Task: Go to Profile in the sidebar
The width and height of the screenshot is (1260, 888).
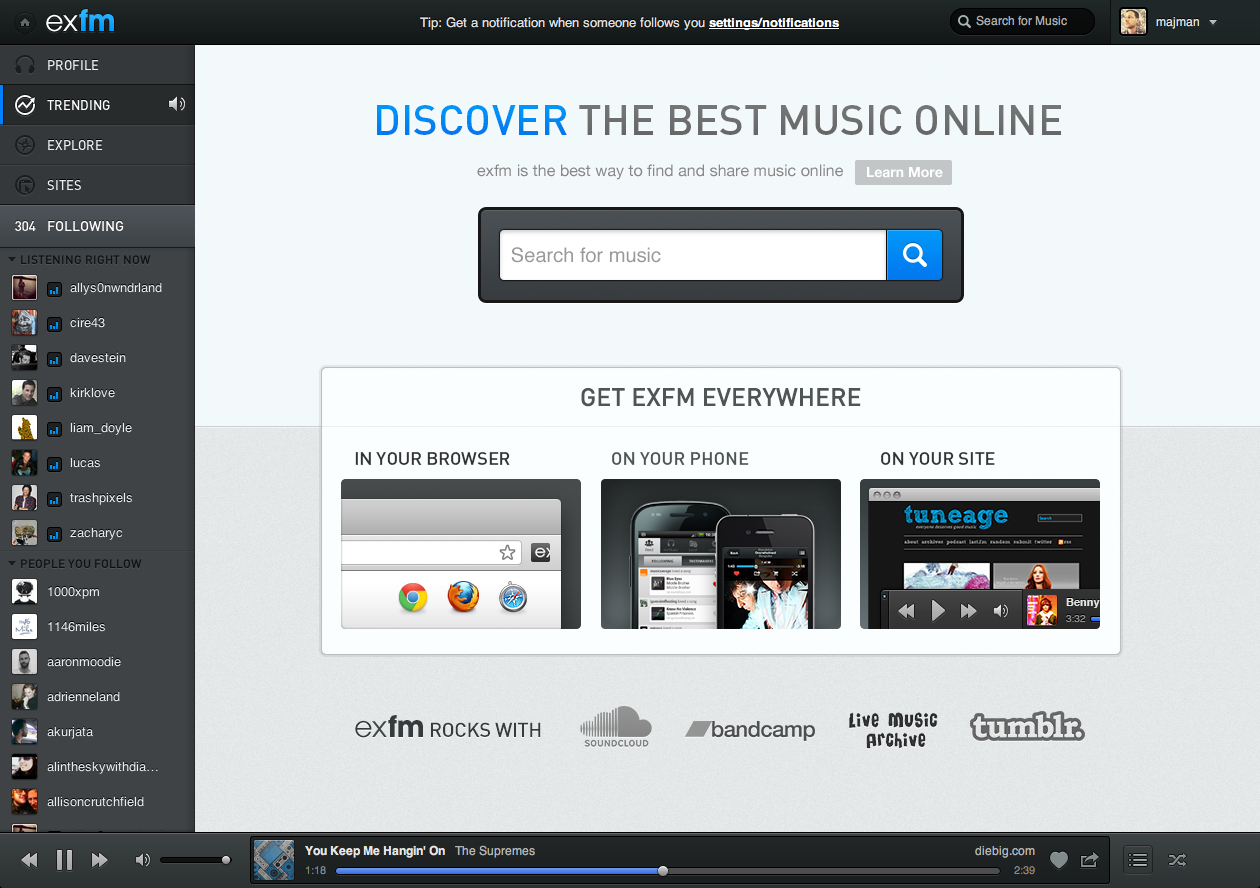Action: (97, 65)
